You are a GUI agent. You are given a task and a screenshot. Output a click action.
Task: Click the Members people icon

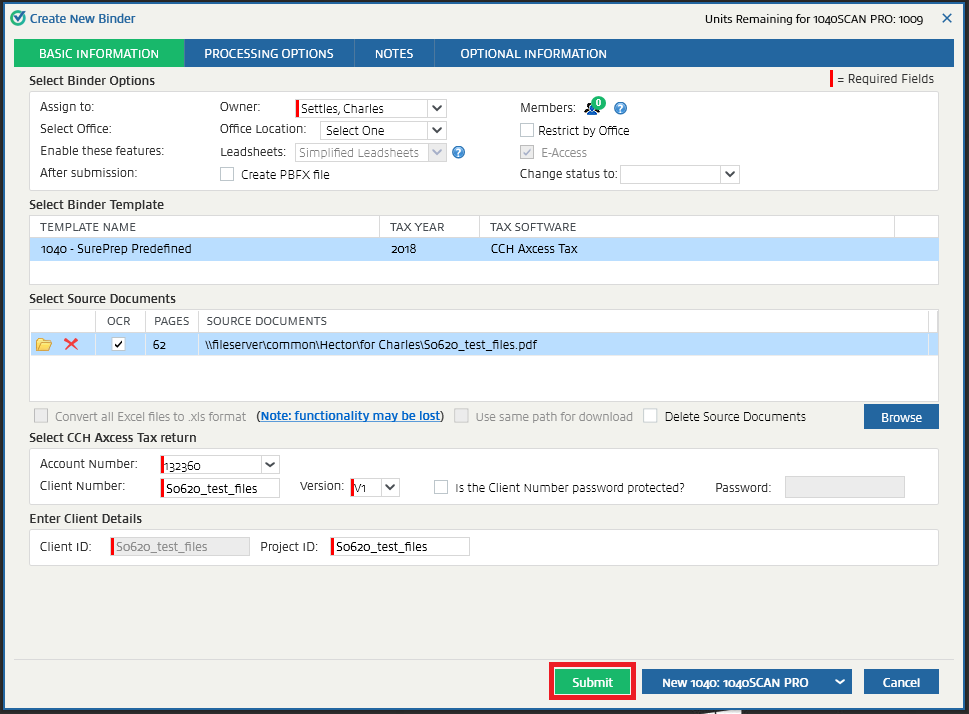[593, 108]
